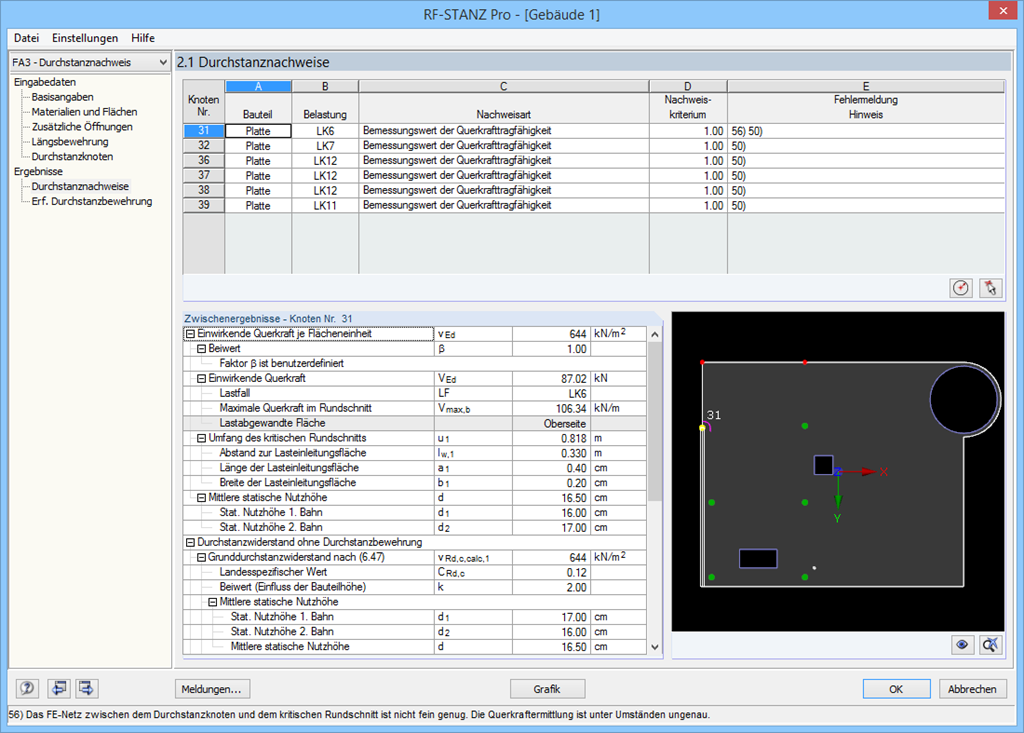Select Materialien und Flächen tree item
Viewport: 1024px width, 733px height.
[84, 112]
